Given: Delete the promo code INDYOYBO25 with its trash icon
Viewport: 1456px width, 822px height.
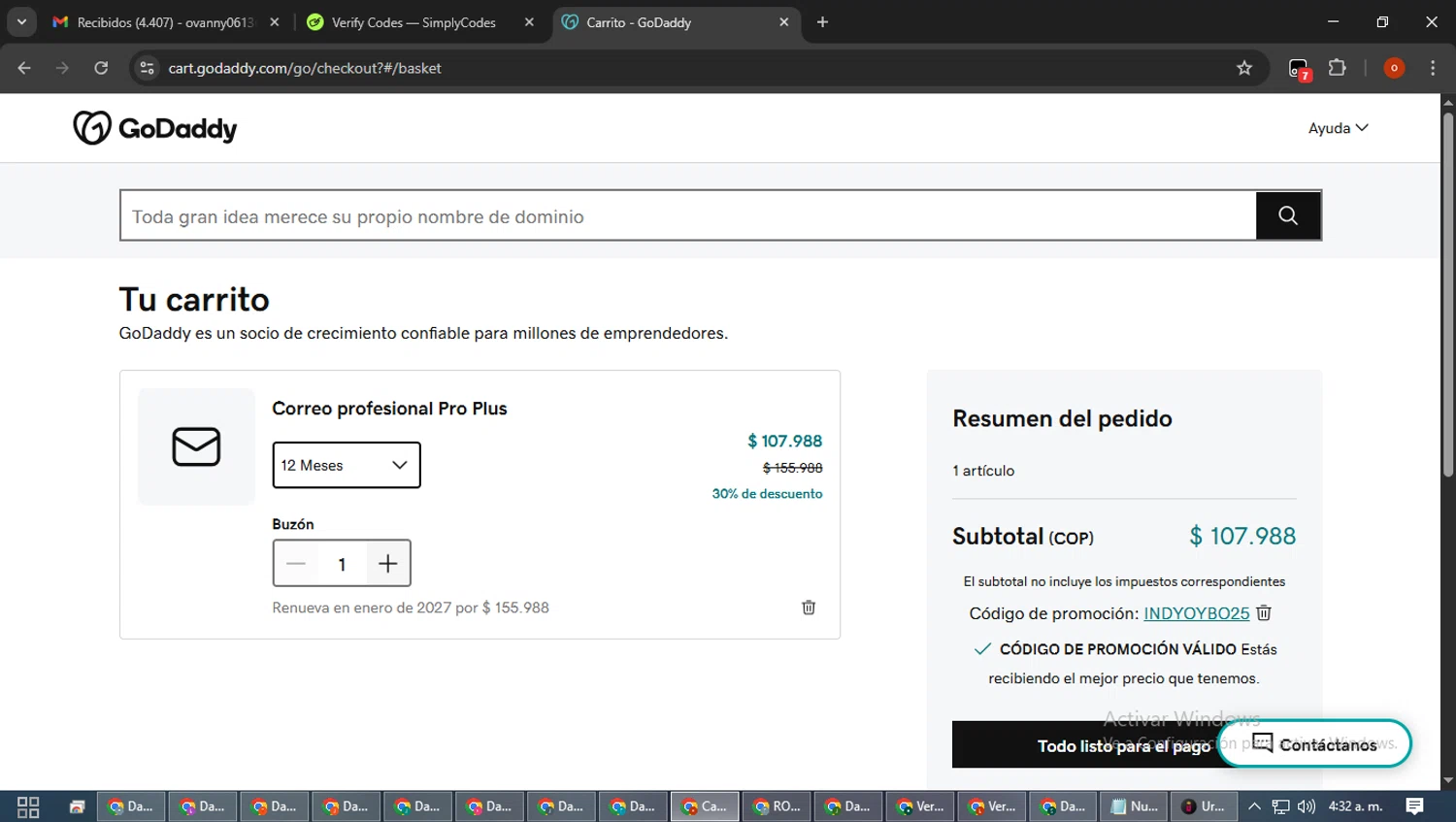Looking at the screenshot, I should coord(1264,612).
